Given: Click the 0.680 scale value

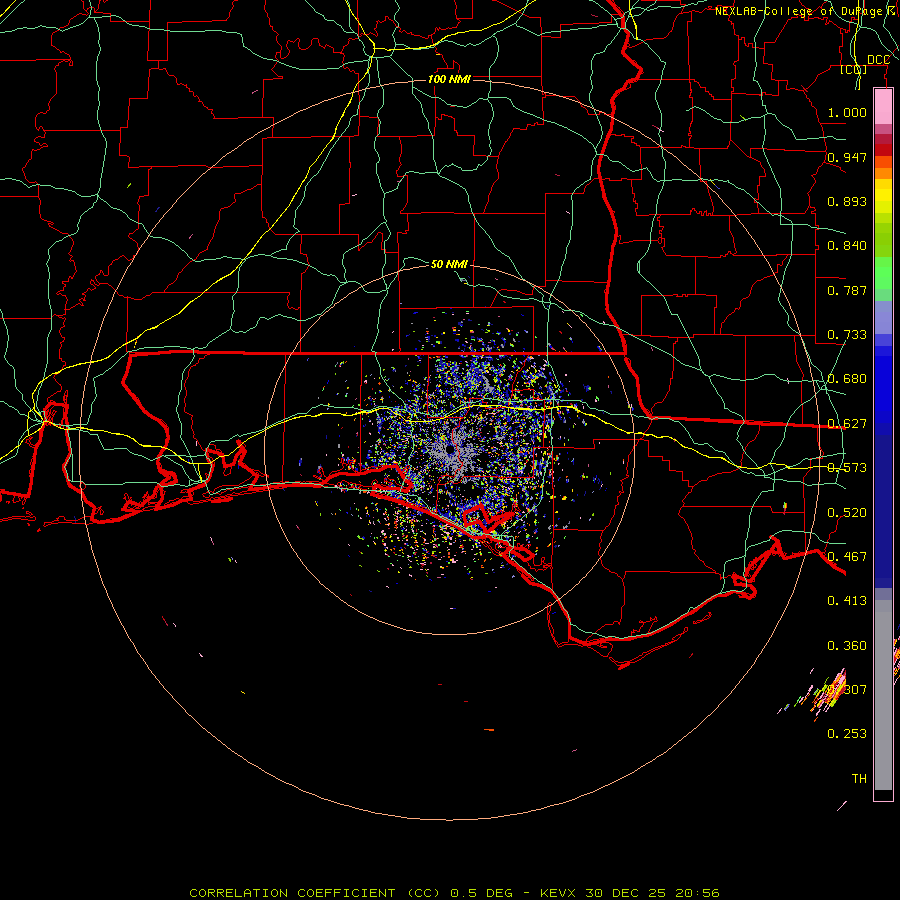Looking at the screenshot, I should 847,379.
